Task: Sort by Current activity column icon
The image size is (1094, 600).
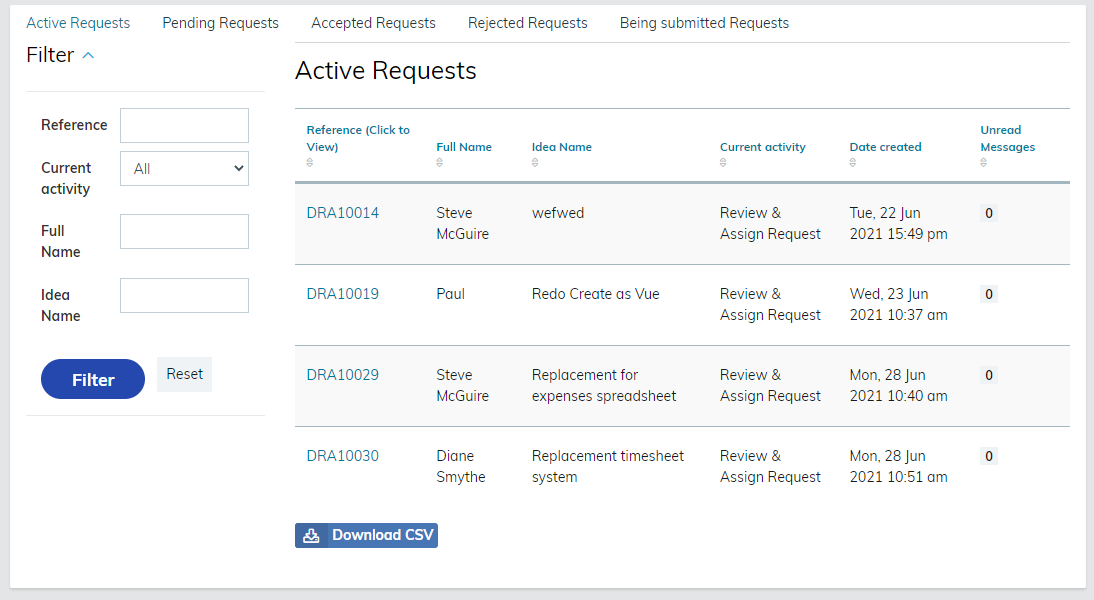Action: tap(723, 163)
